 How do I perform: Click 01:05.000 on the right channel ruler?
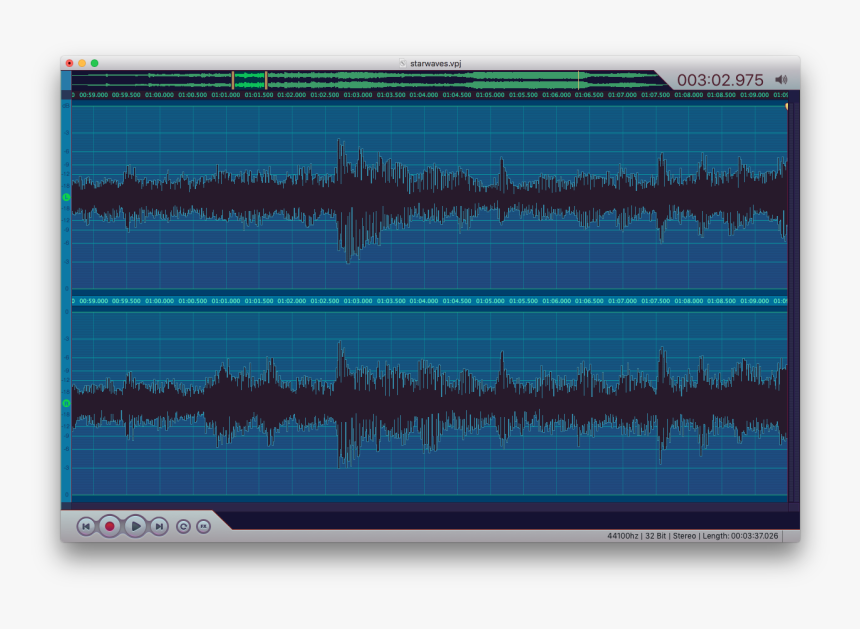pos(490,301)
